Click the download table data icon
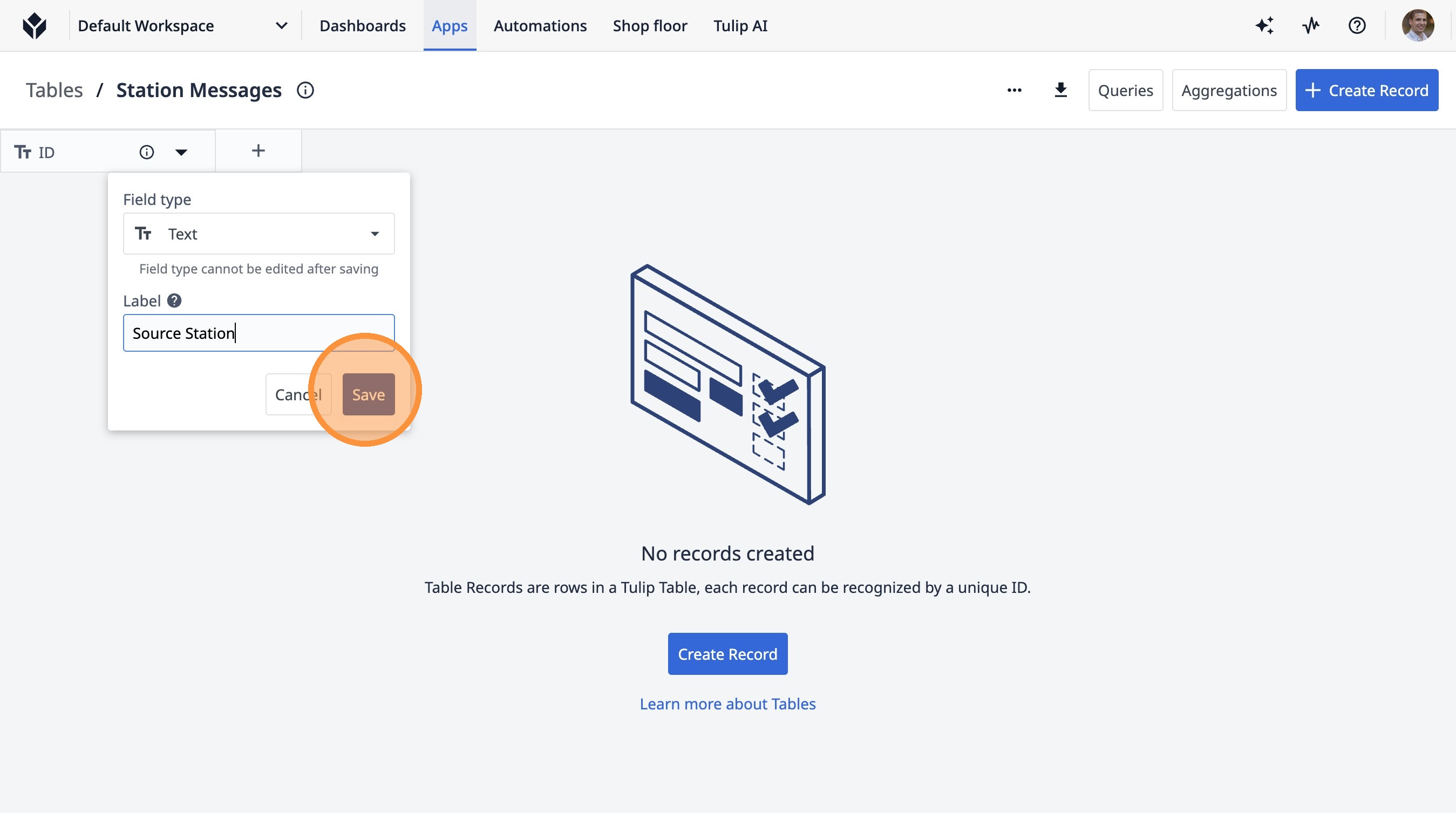1456x813 pixels. point(1060,91)
